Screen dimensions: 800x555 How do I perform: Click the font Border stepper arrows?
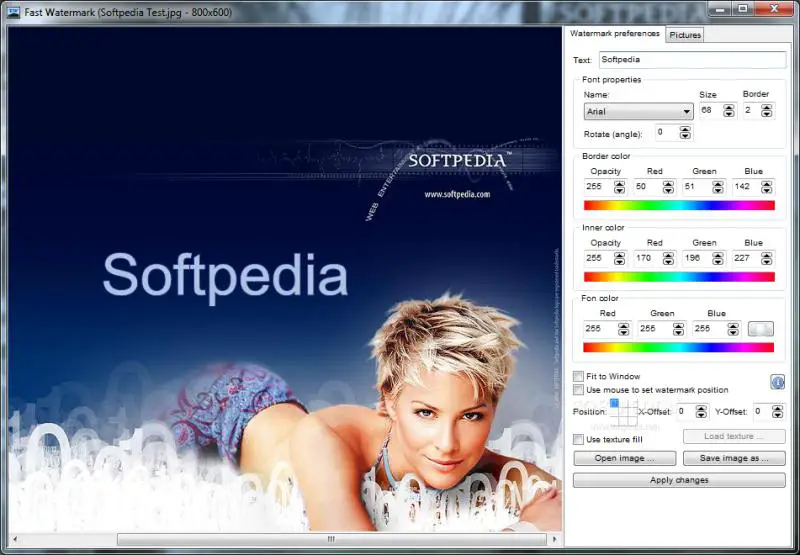(x=766, y=111)
